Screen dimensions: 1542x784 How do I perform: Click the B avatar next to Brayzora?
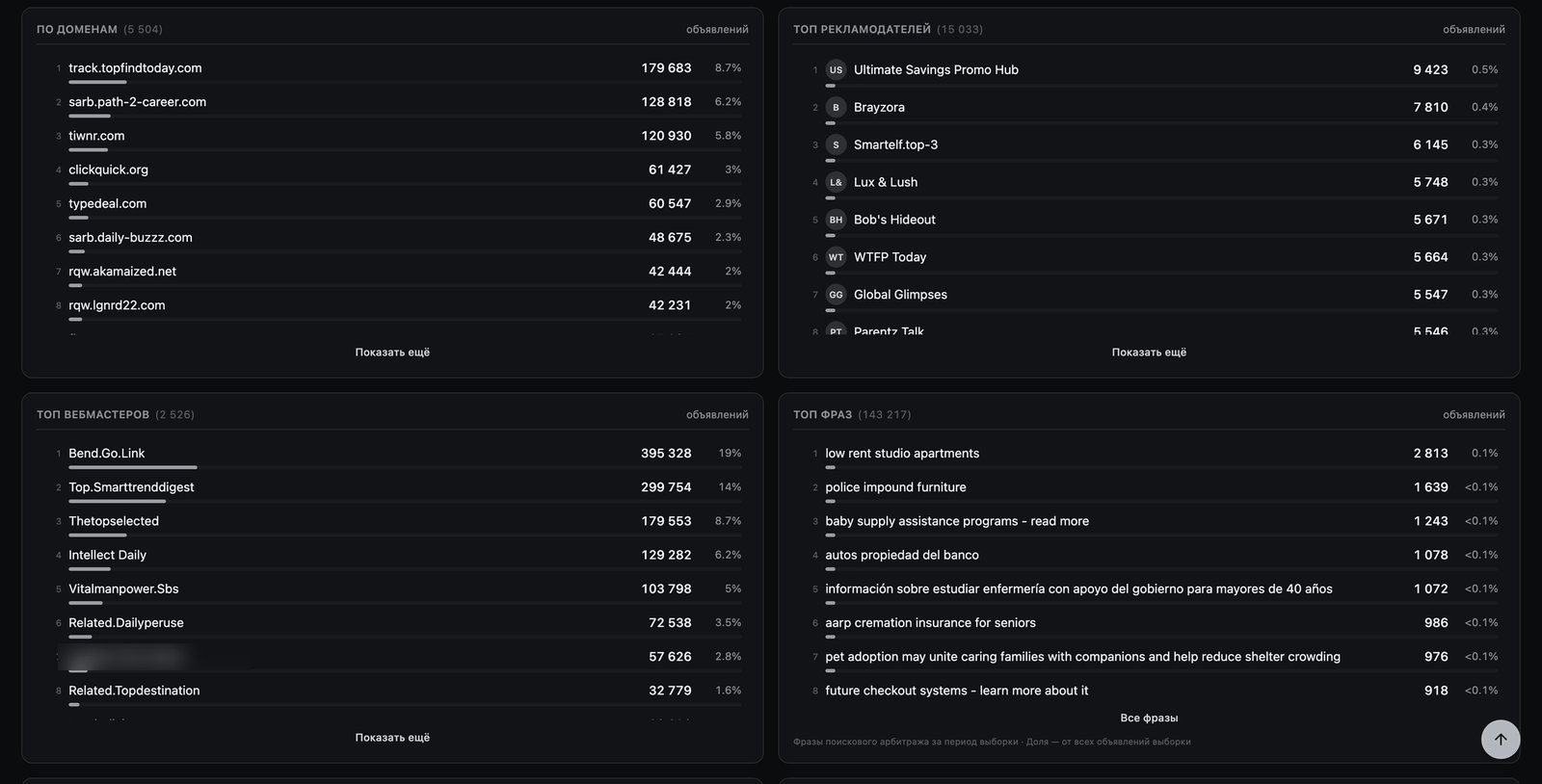[x=836, y=107]
